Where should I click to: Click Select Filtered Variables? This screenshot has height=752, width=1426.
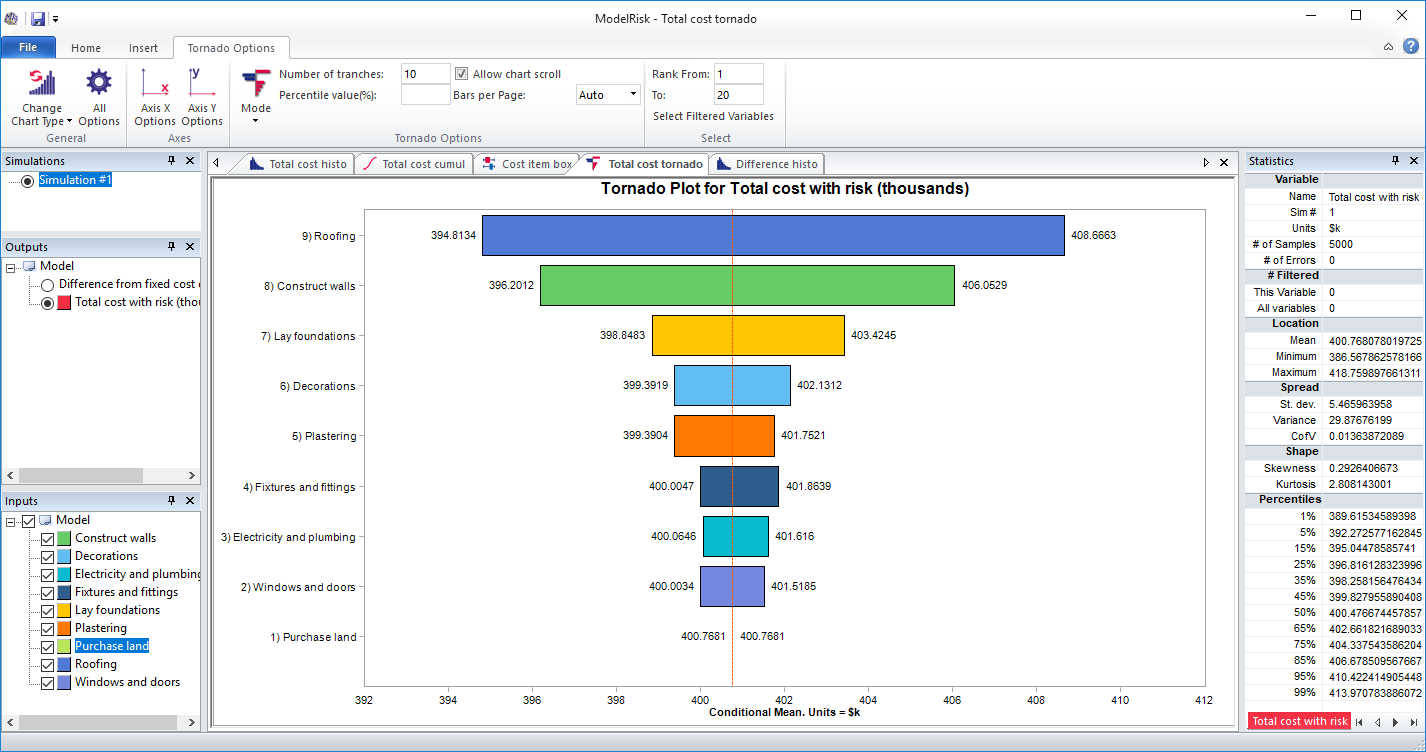(713, 116)
